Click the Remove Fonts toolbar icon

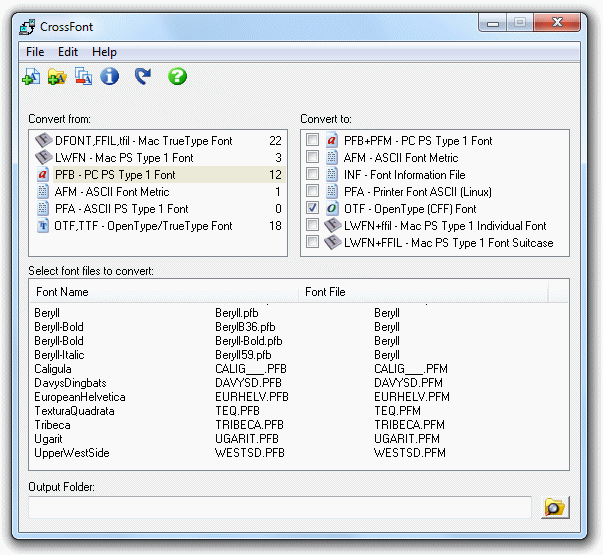coord(83,76)
